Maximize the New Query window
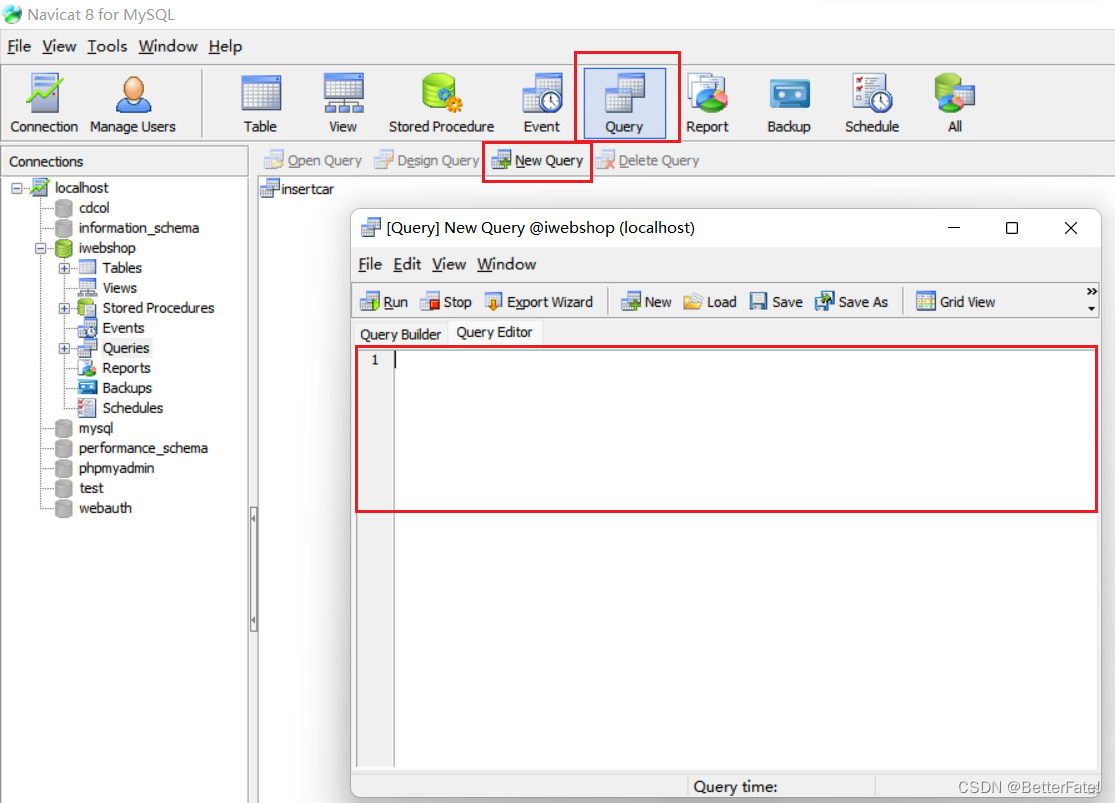This screenshot has width=1115, height=803. click(1012, 228)
